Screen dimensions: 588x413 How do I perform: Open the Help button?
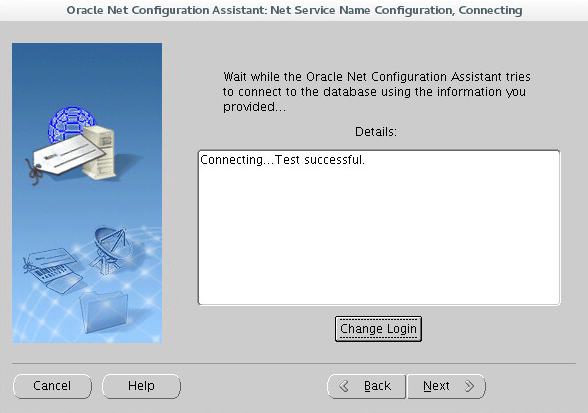(x=141, y=386)
